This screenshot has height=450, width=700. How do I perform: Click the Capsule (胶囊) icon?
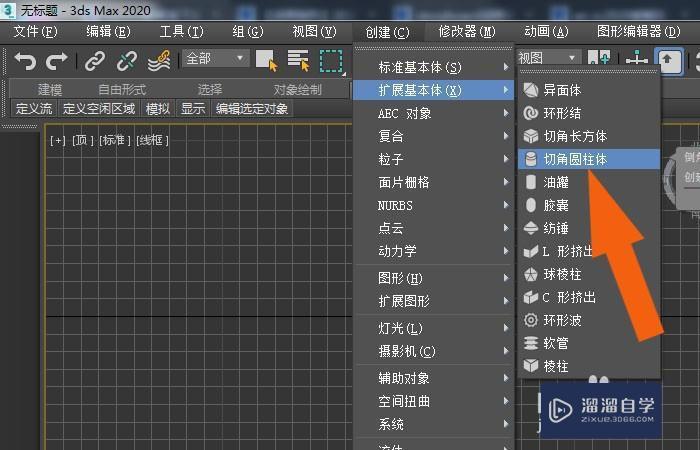coord(530,205)
